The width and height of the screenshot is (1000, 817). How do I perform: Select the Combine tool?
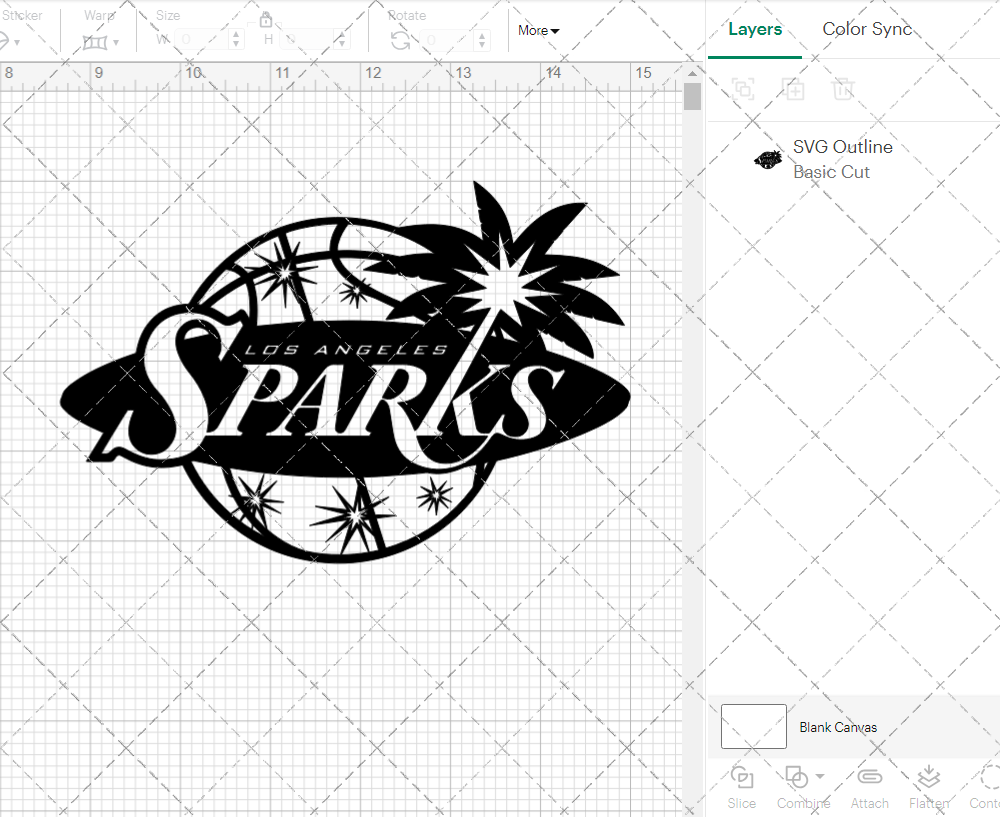pyautogui.click(x=797, y=777)
